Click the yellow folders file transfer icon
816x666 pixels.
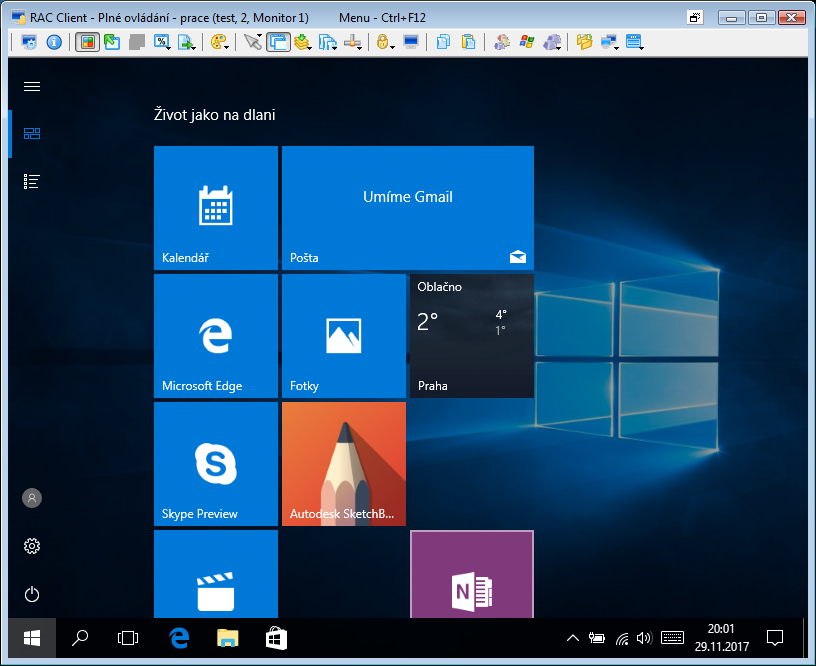(584, 42)
